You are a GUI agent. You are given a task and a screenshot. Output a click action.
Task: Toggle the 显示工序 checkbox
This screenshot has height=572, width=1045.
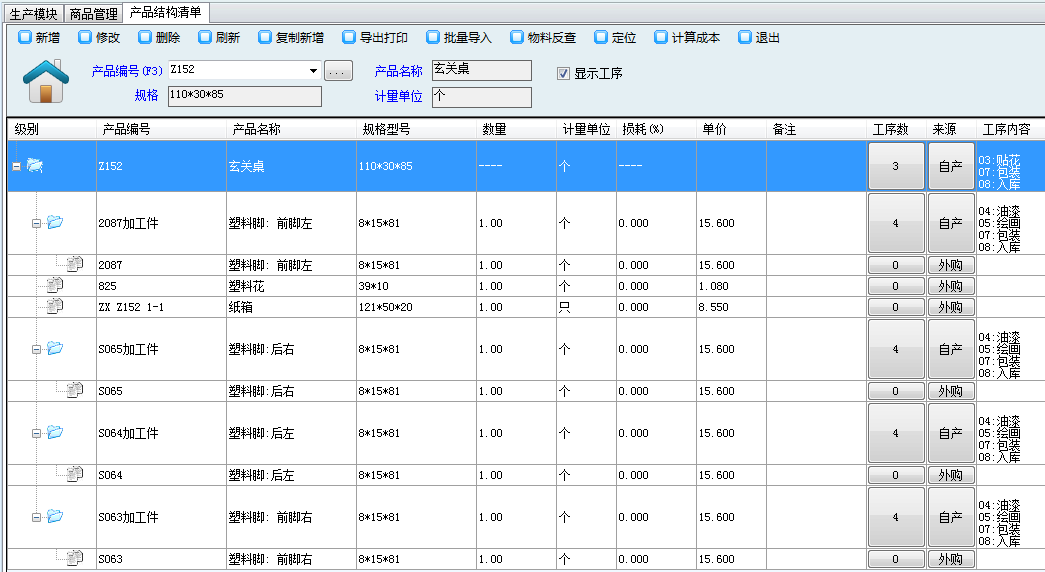pyautogui.click(x=564, y=73)
